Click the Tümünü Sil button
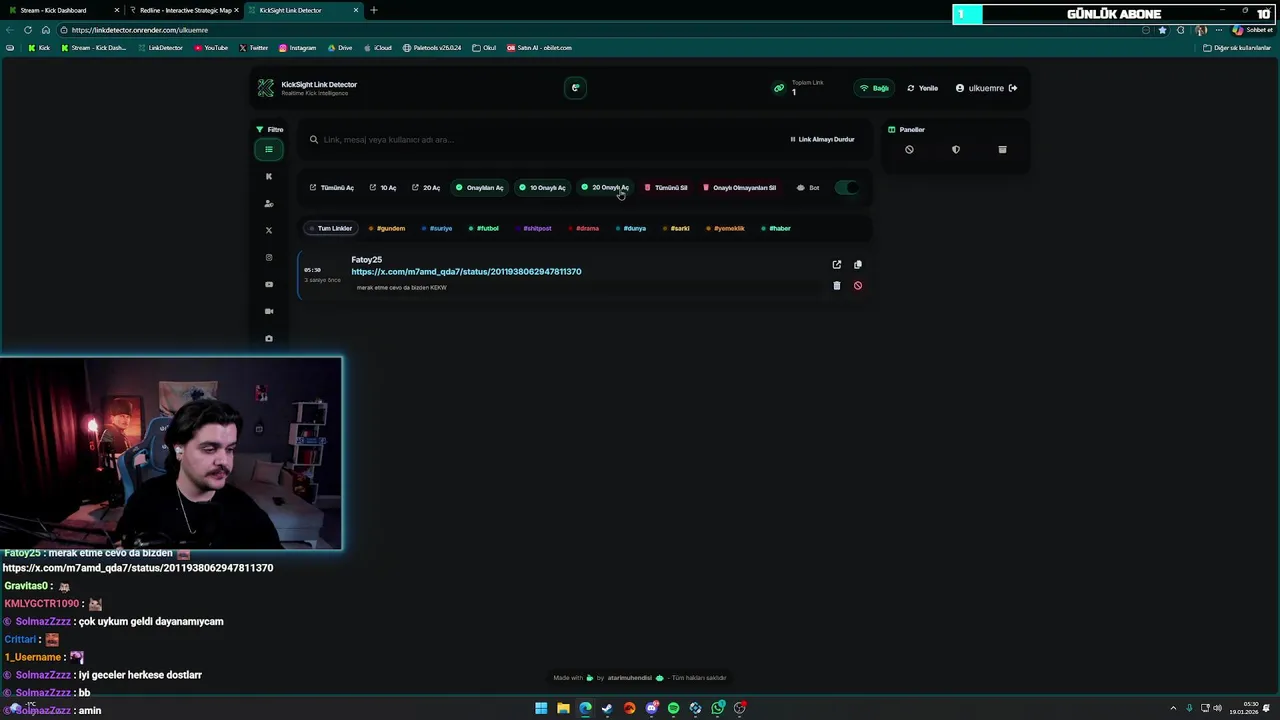Viewport: 1280px width, 720px height. click(x=666, y=188)
